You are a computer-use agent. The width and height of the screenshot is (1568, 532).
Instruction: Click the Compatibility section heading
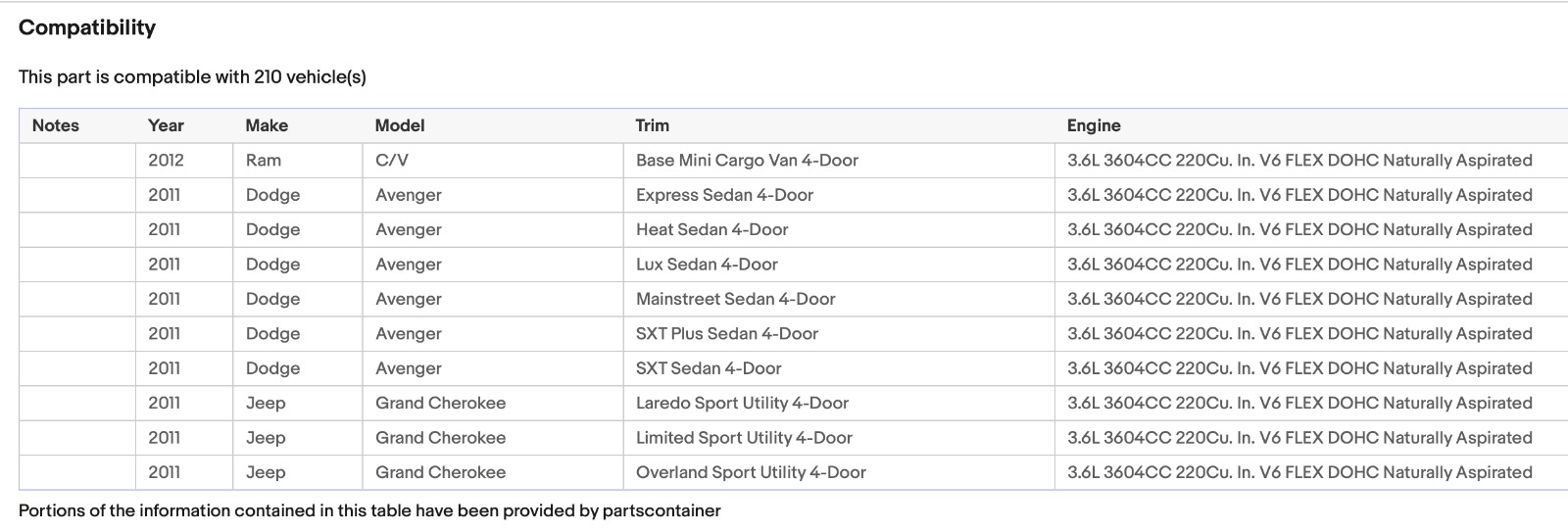click(x=87, y=27)
